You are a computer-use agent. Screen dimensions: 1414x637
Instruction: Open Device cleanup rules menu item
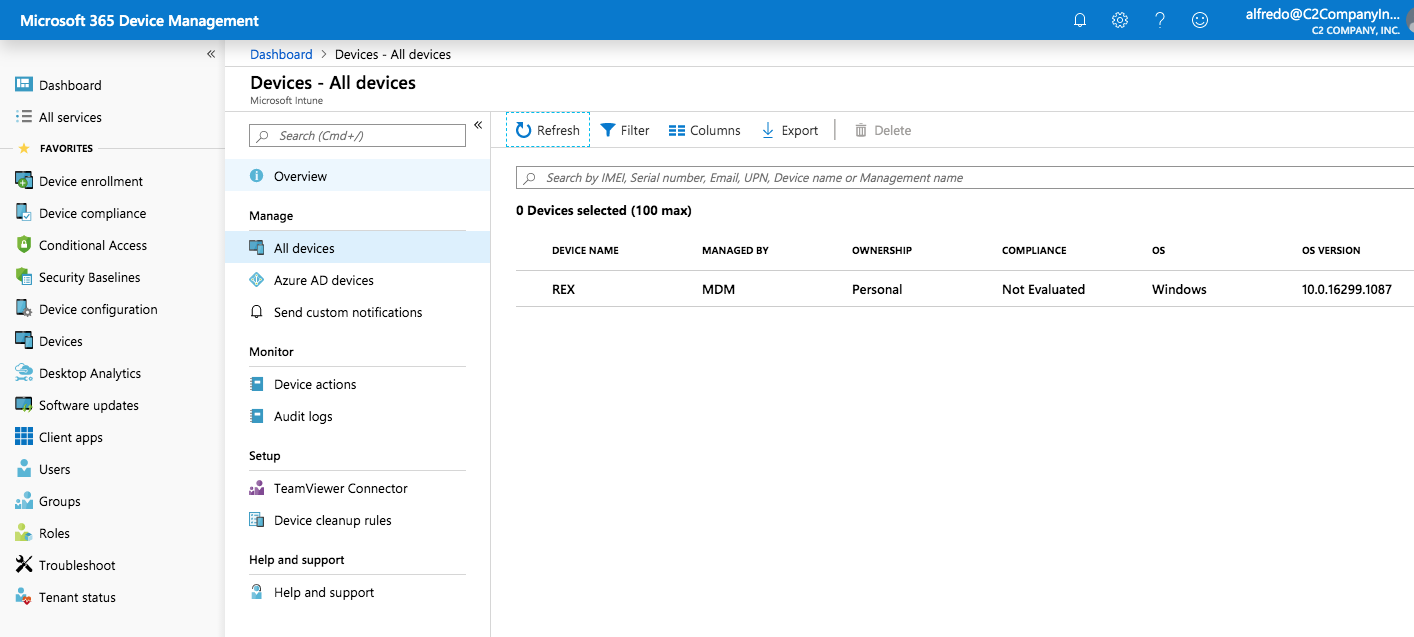pyautogui.click(x=332, y=521)
